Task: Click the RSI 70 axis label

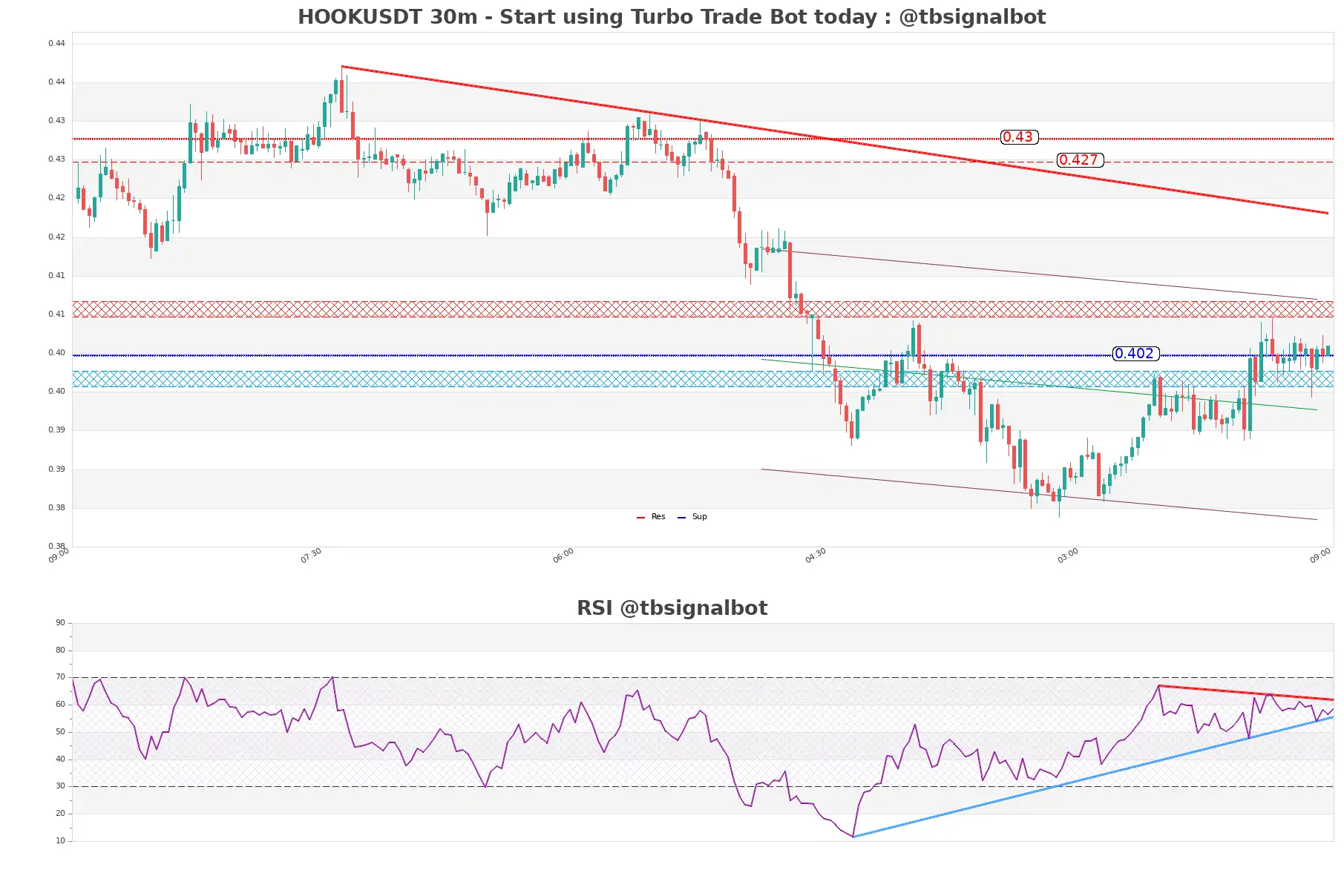Action: [60, 677]
